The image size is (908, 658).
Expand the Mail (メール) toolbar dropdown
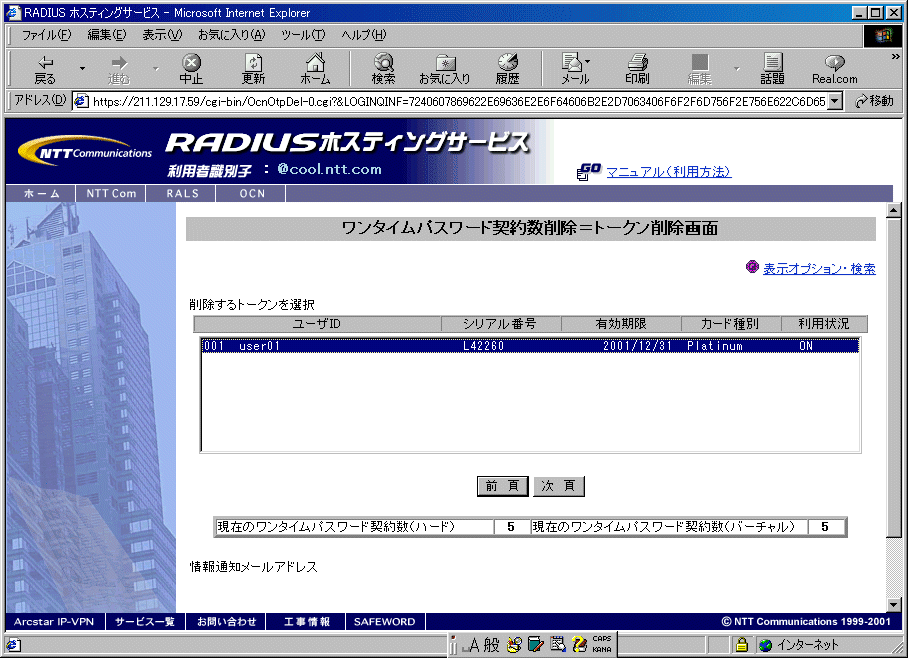click(588, 61)
